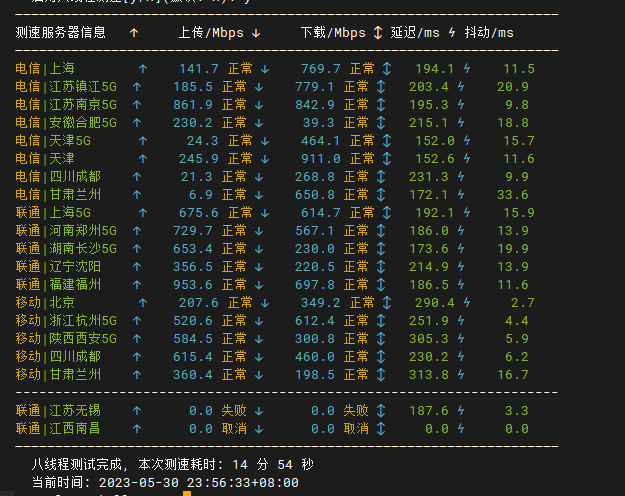Select the 移动|陕西西安5G server name
The width and height of the screenshot is (625, 496).
coord(66,338)
